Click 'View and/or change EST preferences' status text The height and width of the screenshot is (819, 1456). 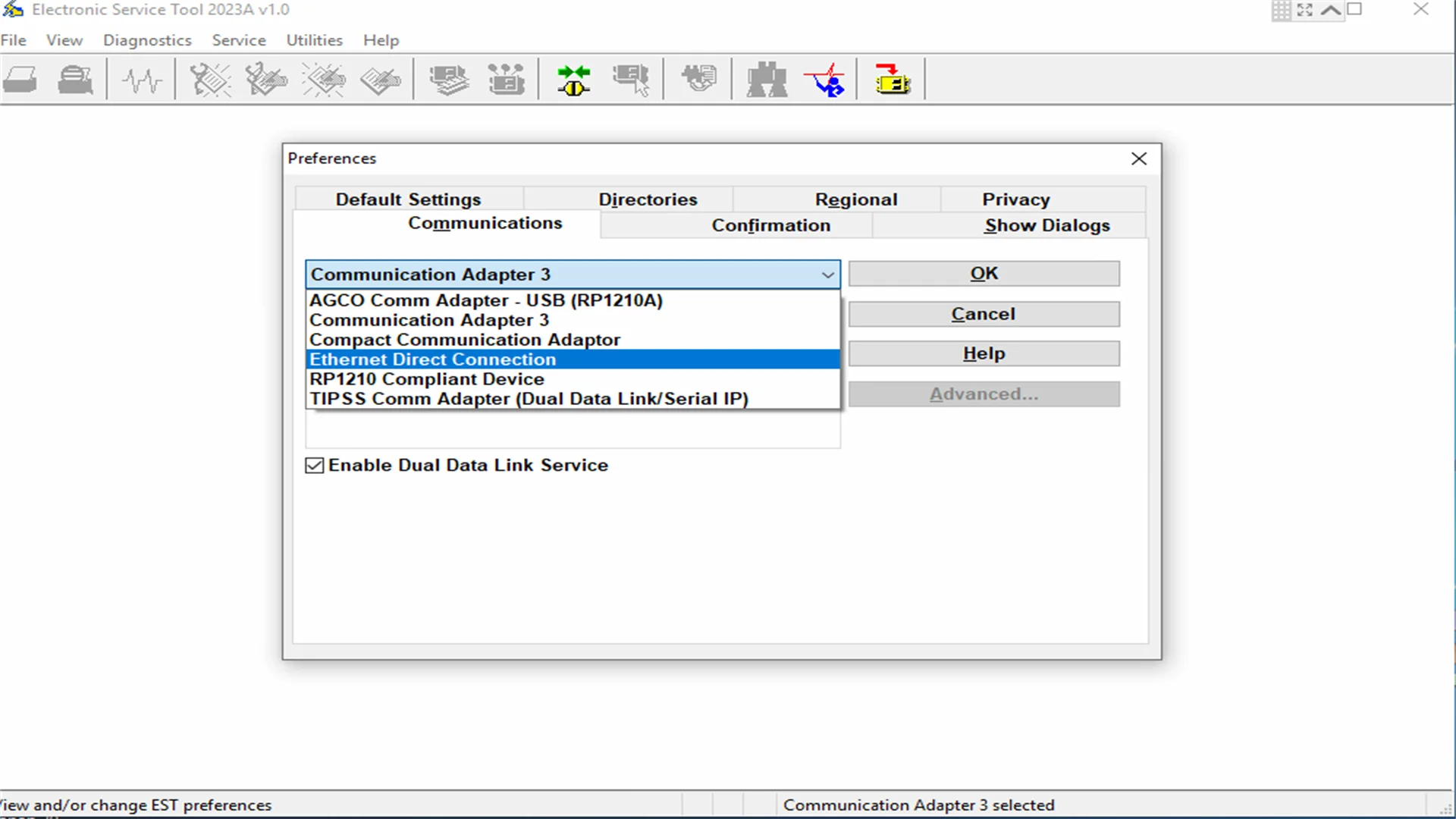pyautogui.click(x=136, y=805)
